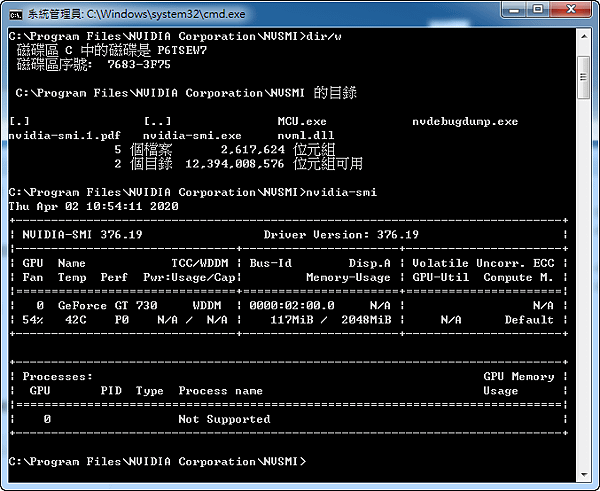600x491 pixels.
Task: Click the Volatile Uncorr. ECC column header
Action: (483, 263)
